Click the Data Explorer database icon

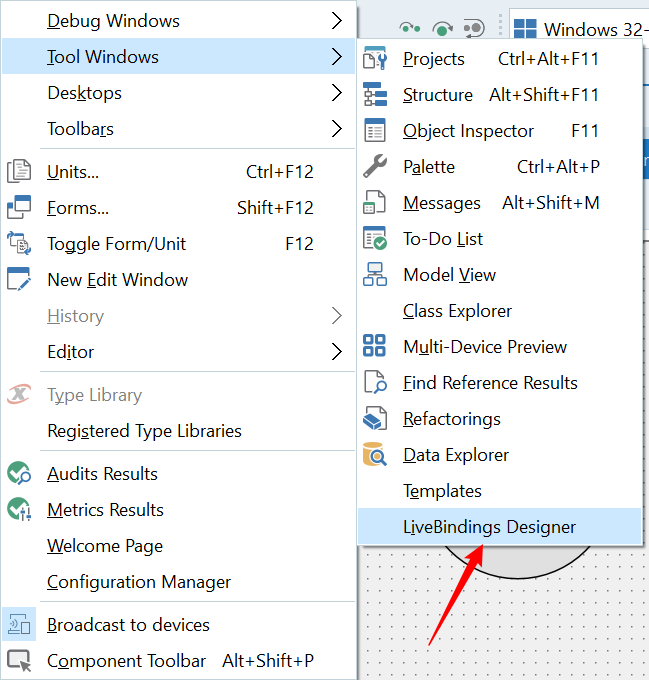(x=375, y=454)
